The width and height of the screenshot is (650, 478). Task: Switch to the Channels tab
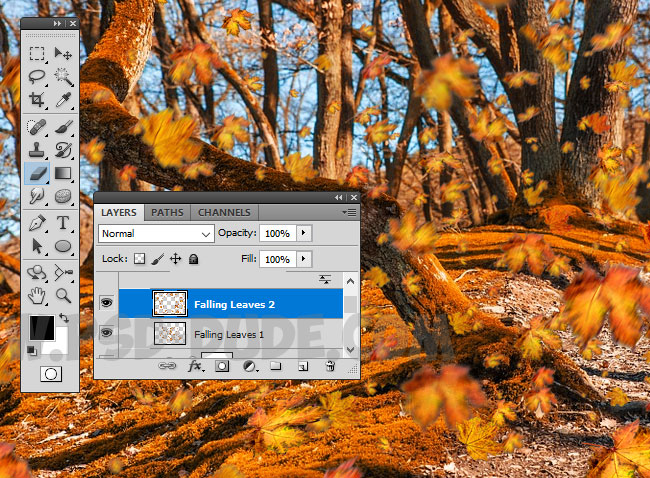coord(224,212)
